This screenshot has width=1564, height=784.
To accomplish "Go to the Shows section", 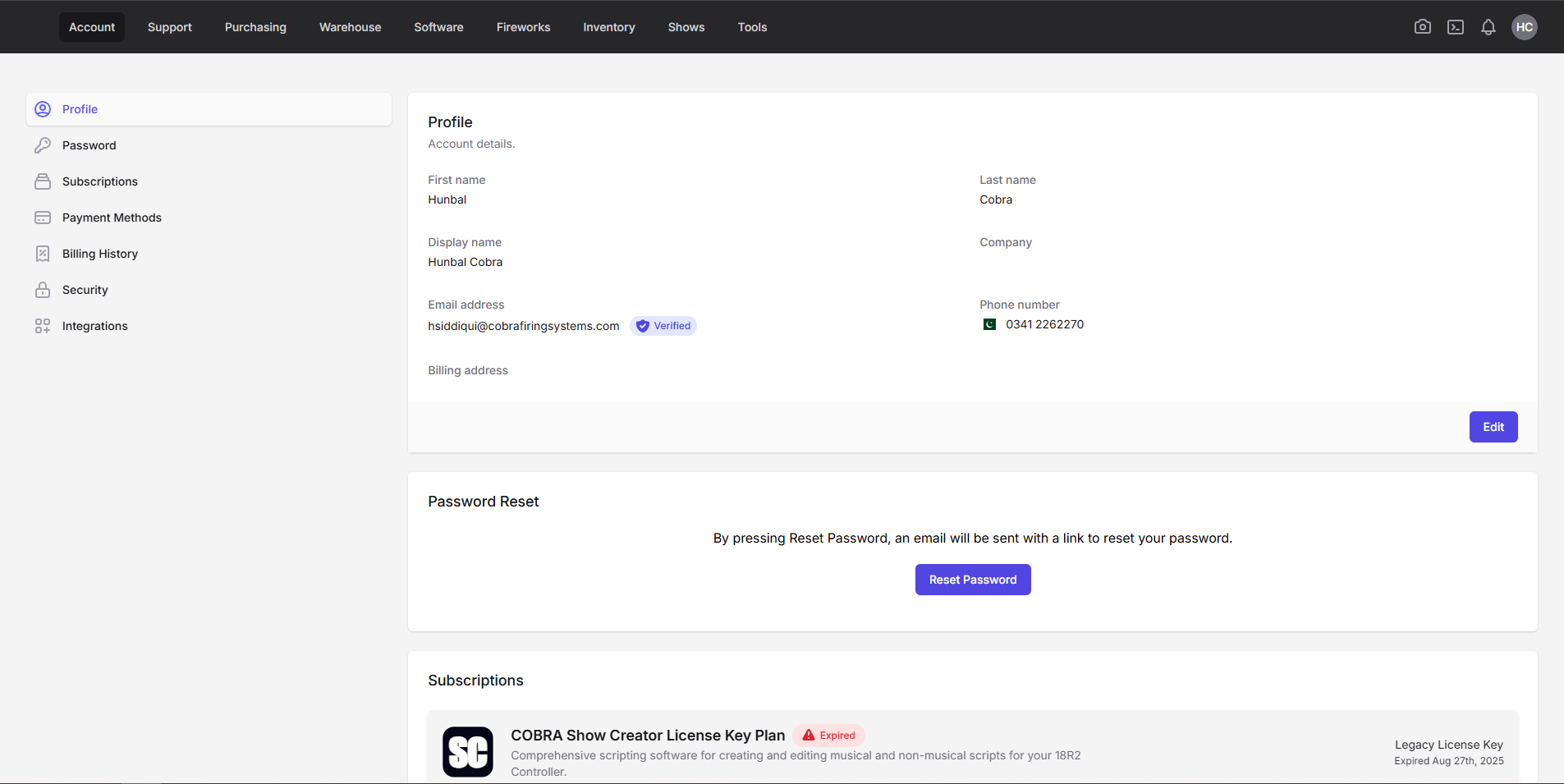I will [686, 27].
